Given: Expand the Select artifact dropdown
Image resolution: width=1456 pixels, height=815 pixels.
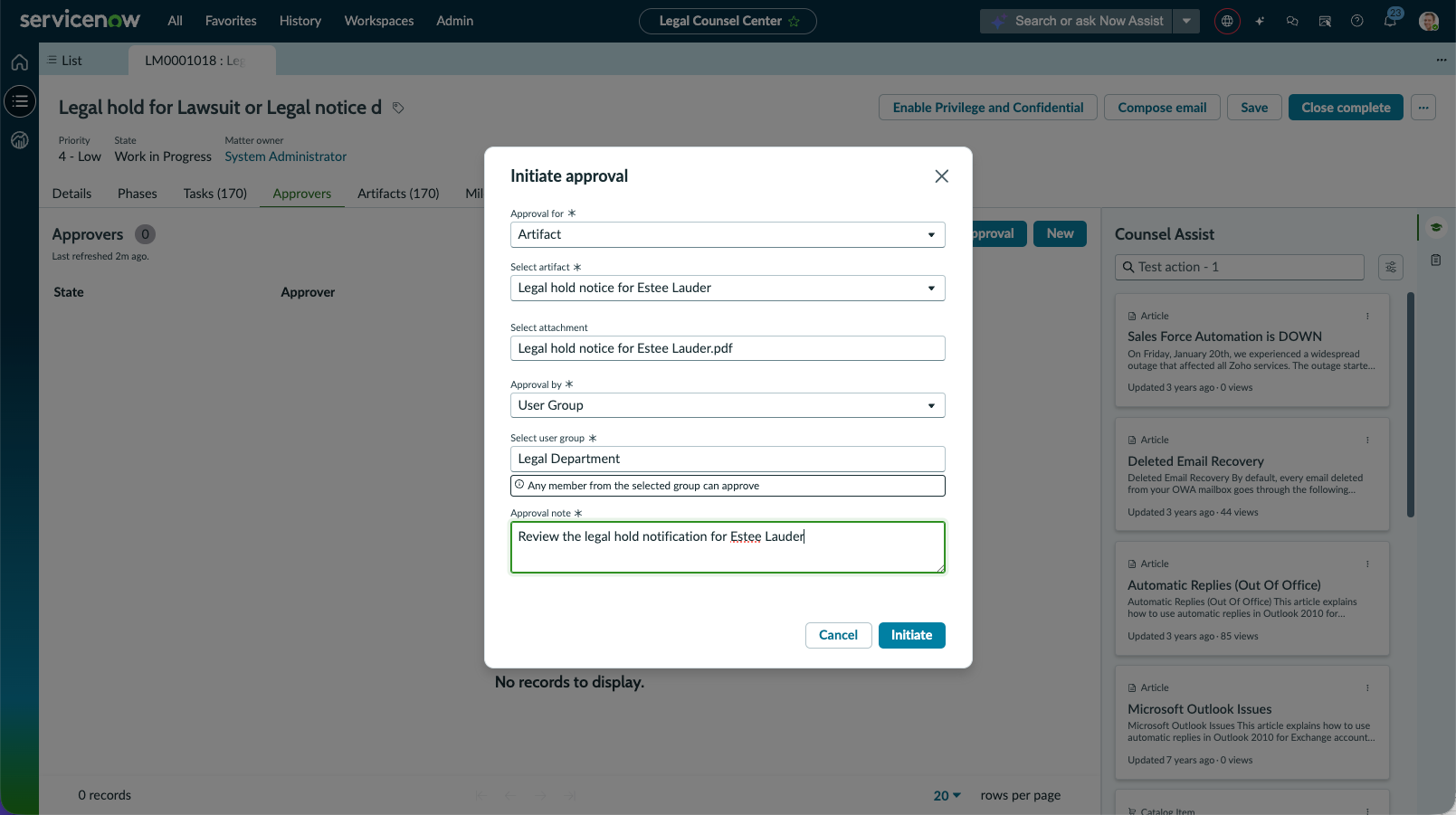Looking at the screenshot, I should (728, 288).
